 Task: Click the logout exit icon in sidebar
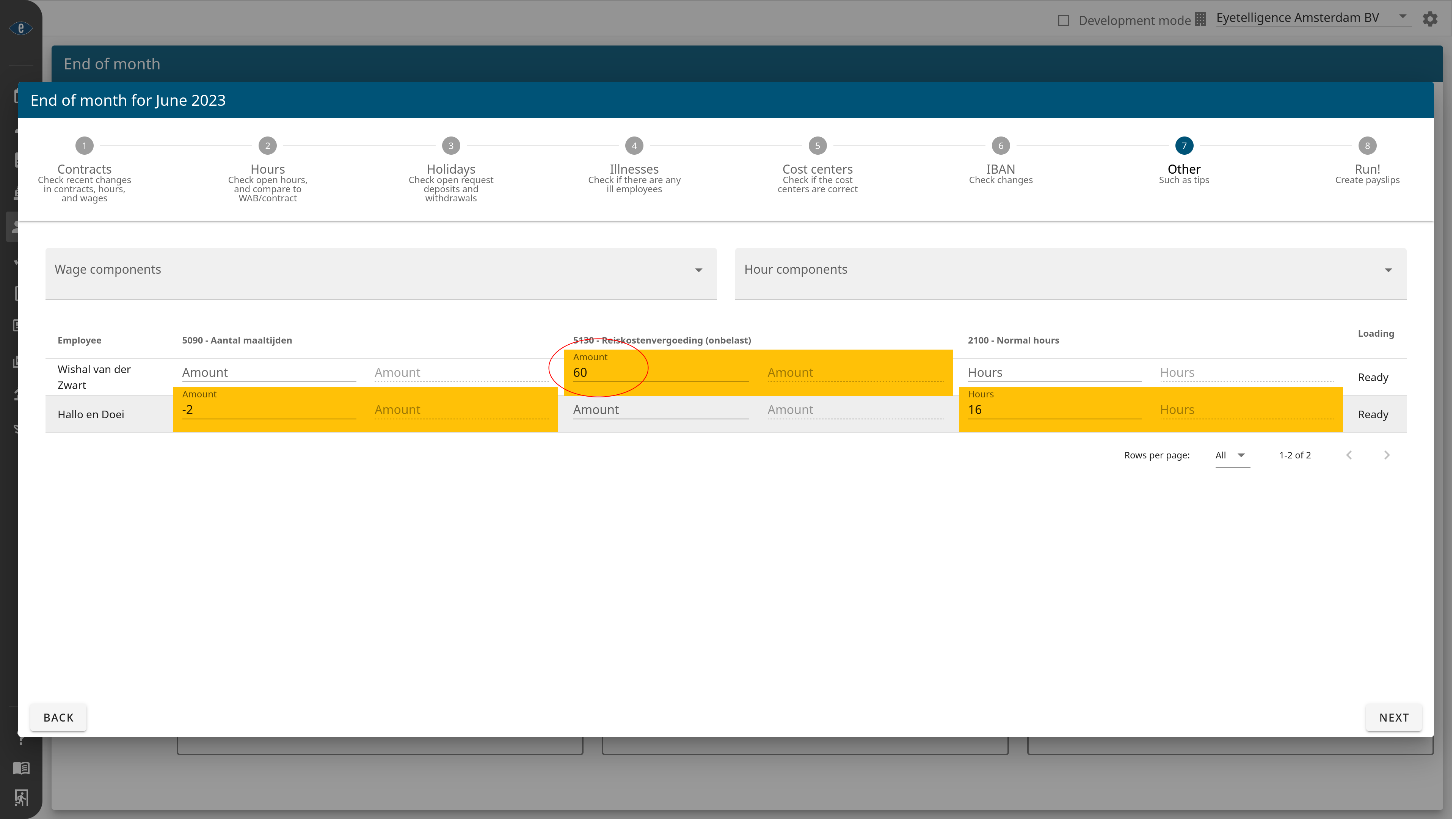point(21,797)
